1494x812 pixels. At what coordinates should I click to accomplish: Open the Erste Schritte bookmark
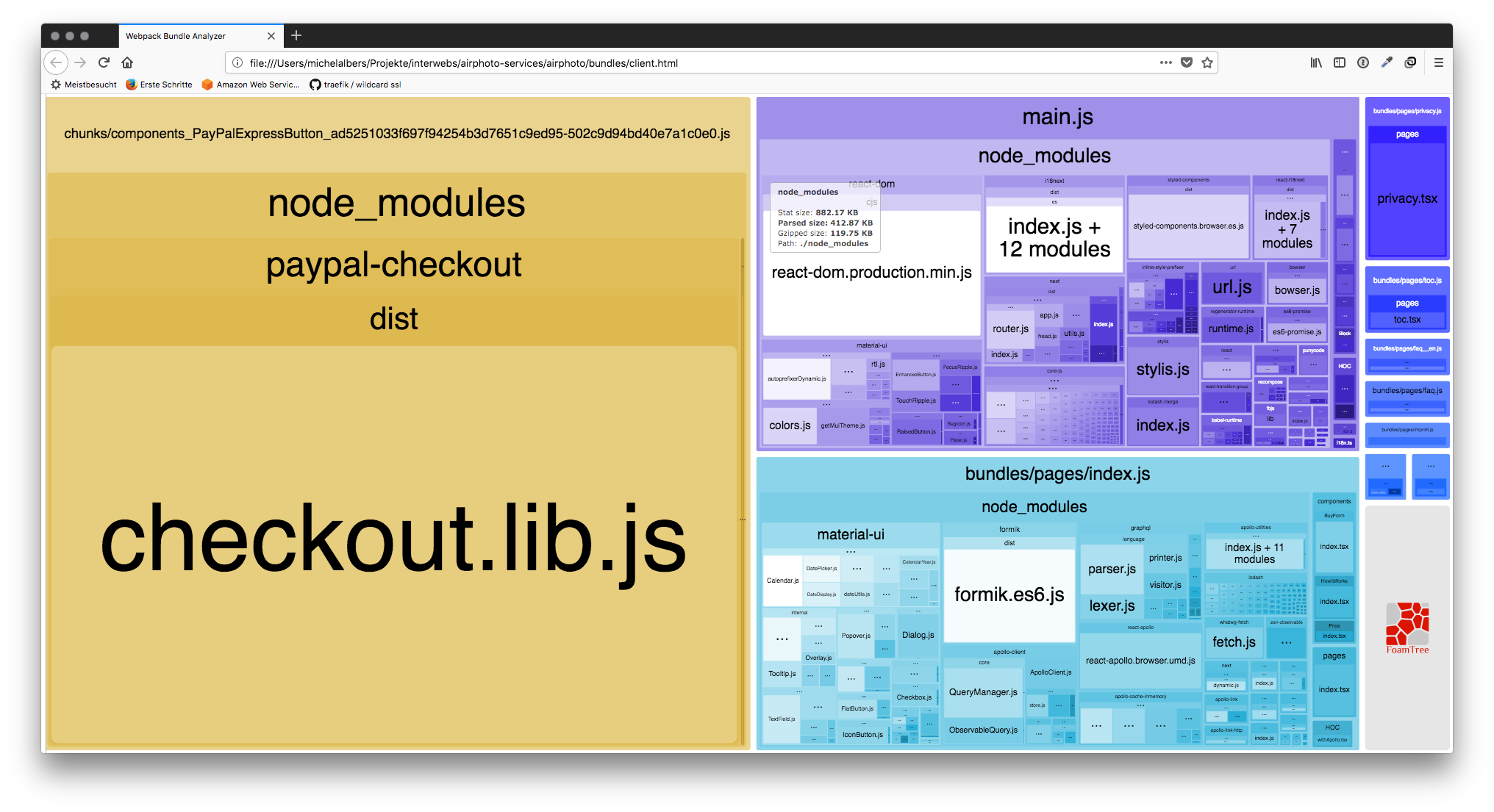coord(159,85)
